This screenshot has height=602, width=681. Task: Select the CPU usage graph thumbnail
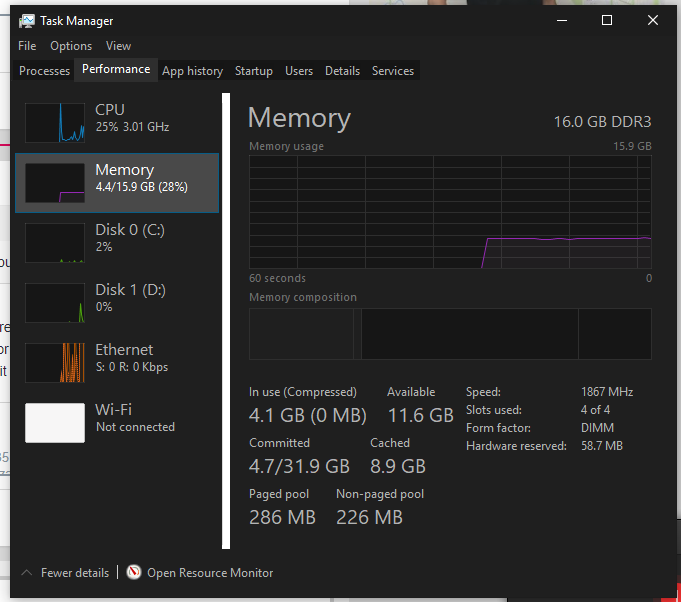[x=55, y=122]
